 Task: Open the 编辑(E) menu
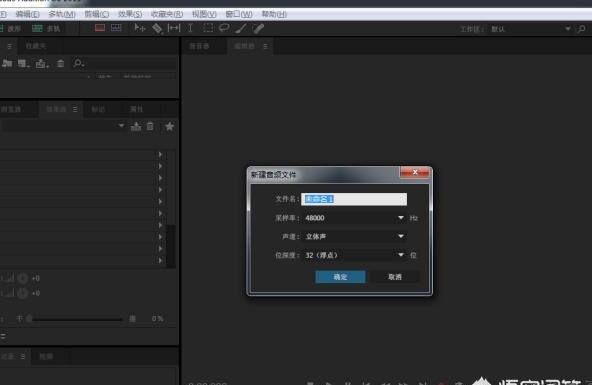27,14
